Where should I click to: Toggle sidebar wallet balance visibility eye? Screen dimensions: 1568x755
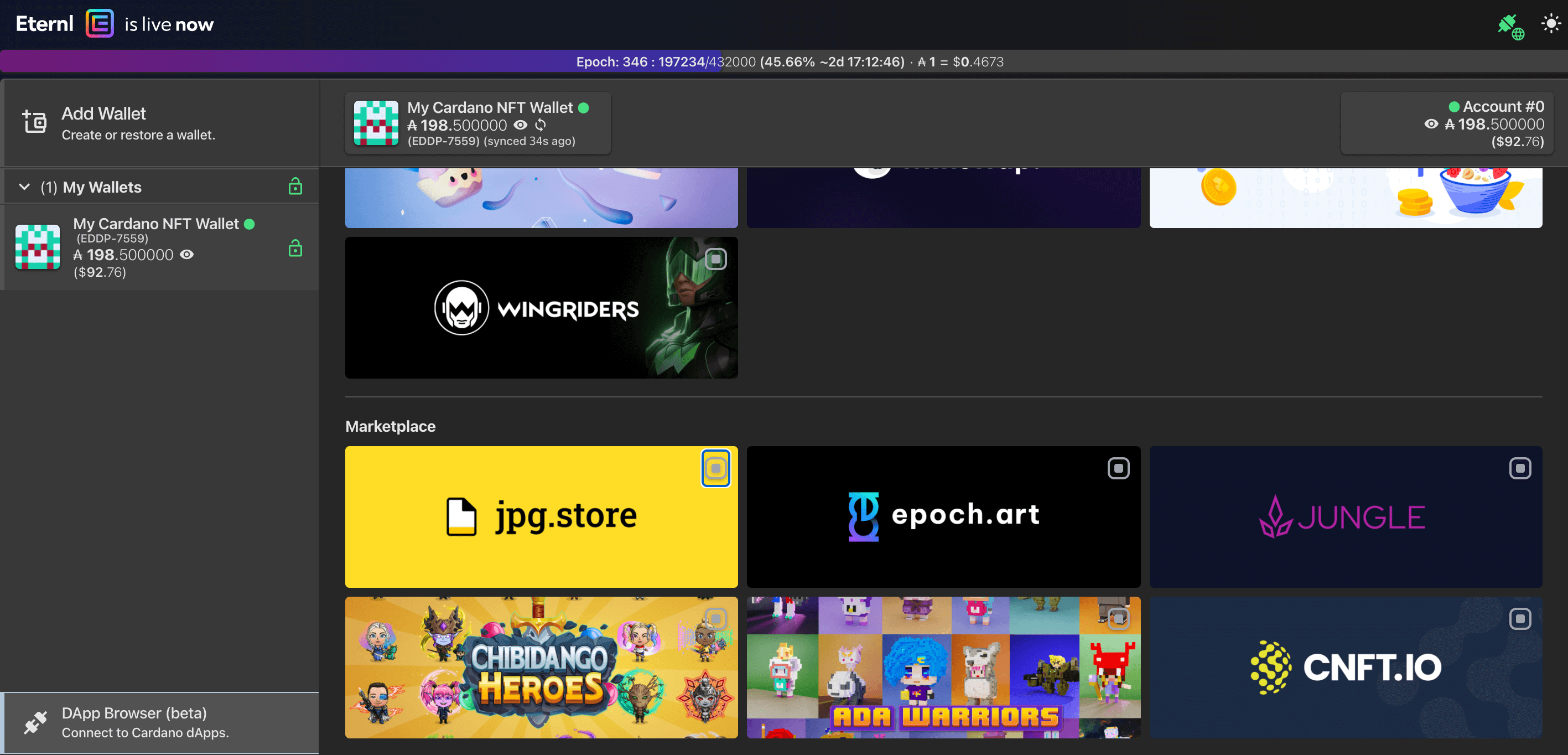pos(187,255)
